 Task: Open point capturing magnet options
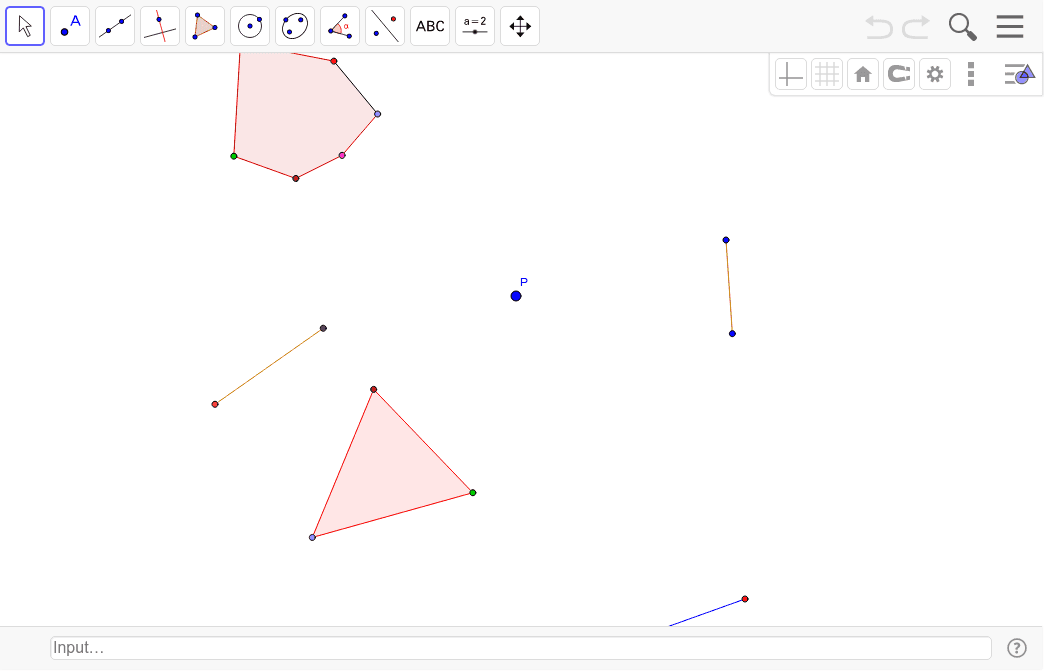pyautogui.click(x=899, y=74)
